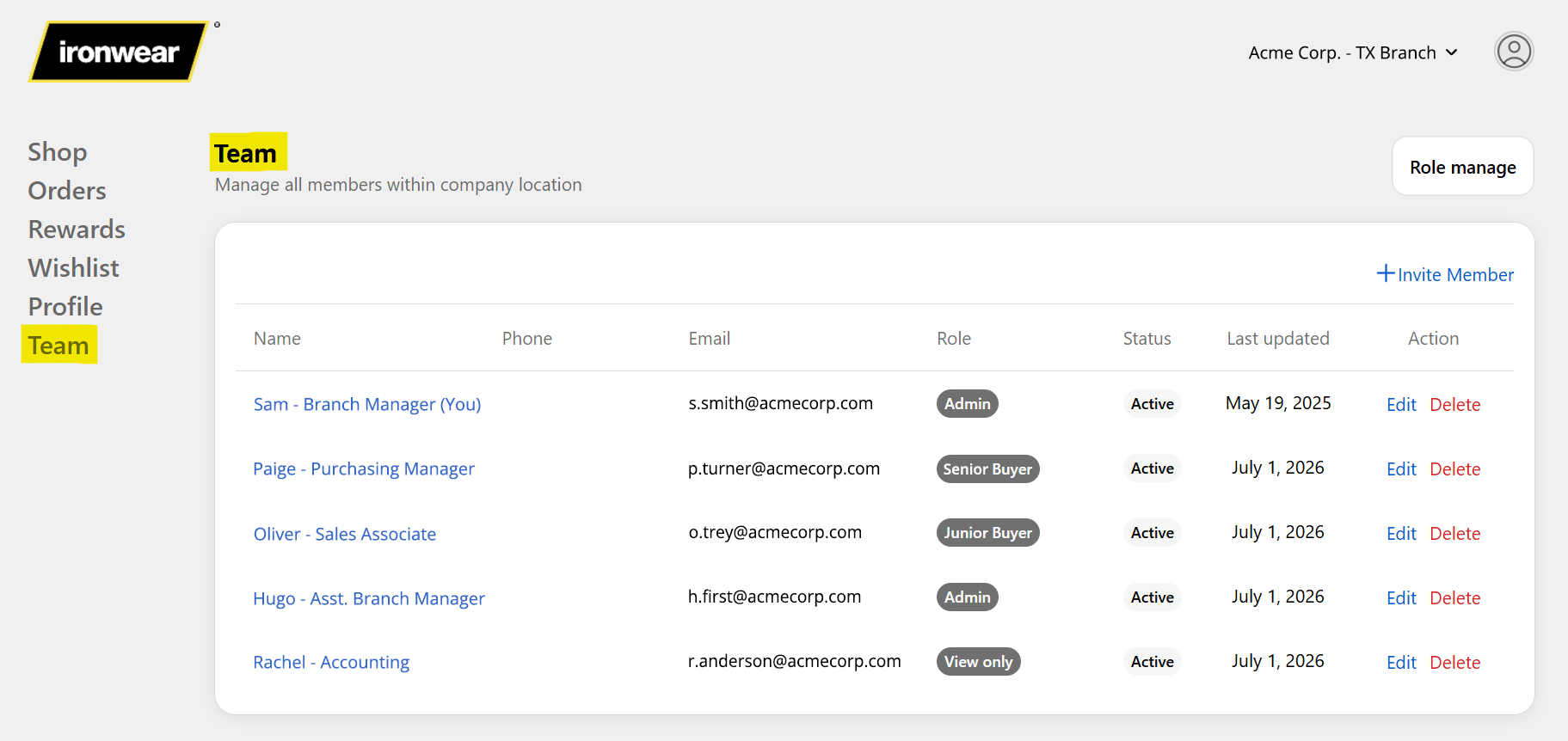This screenshot has height=741, width=1568.
Task: Select Team in the sidebar
Action: (x=58, y=346)
